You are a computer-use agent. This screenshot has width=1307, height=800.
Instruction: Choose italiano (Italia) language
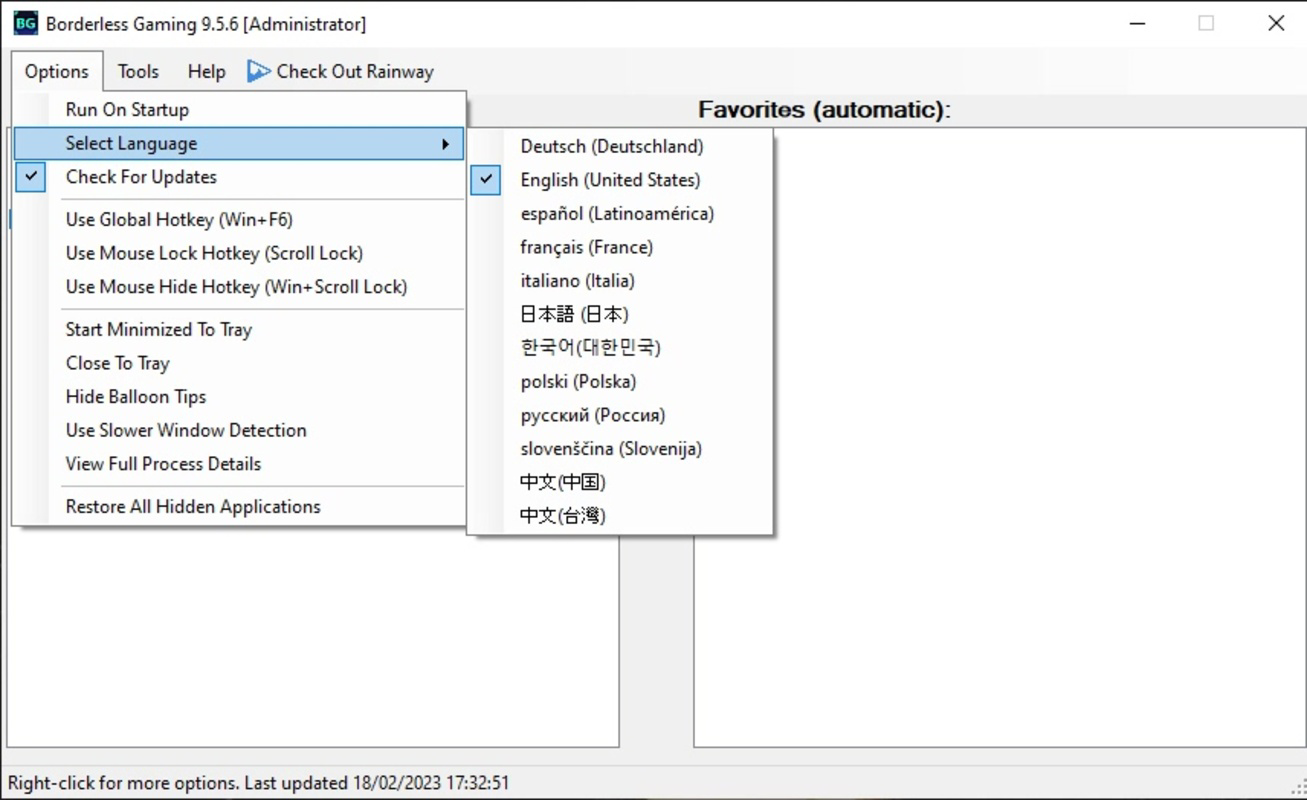[620, 281]
